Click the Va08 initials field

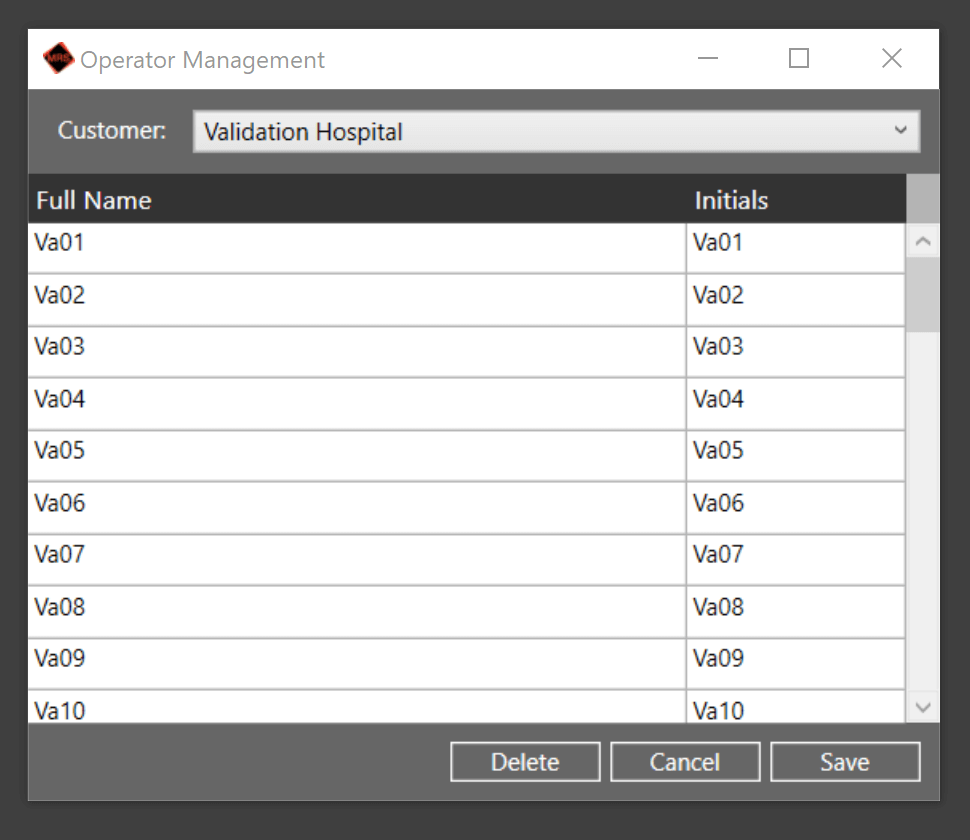click(795, 607)
